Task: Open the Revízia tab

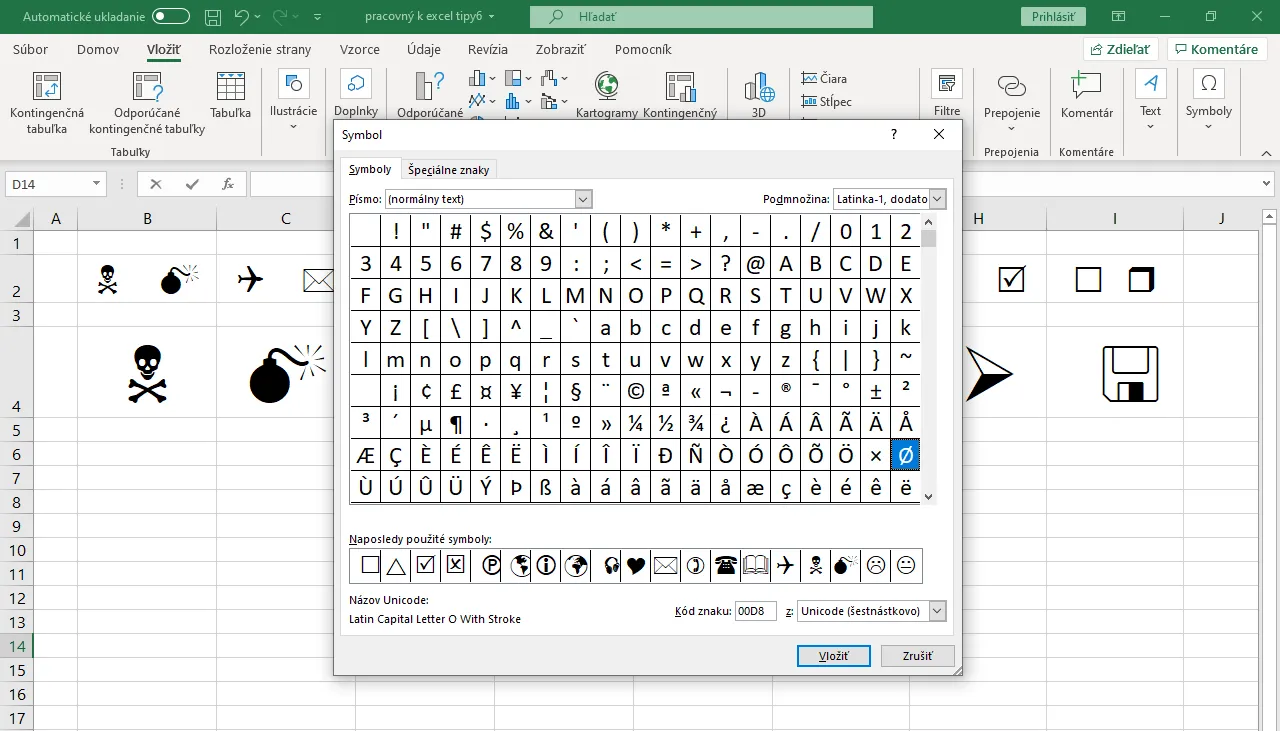Action: point(487,49)
